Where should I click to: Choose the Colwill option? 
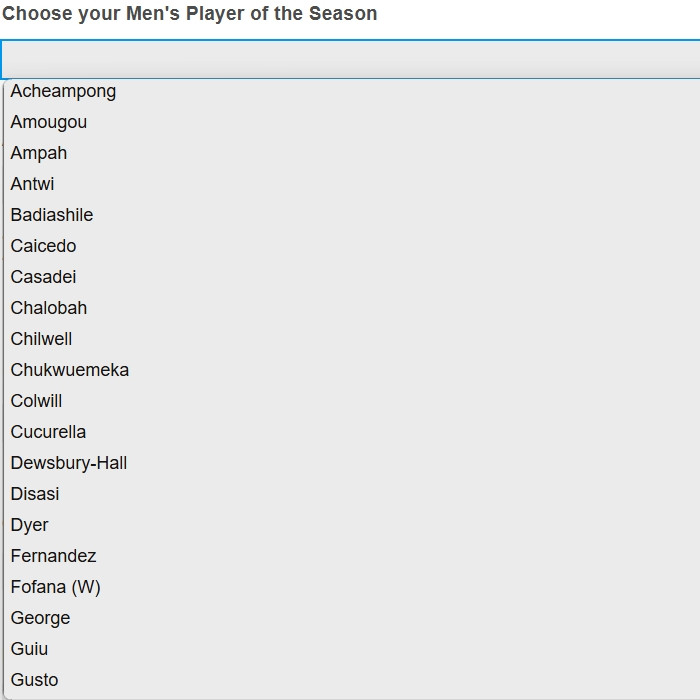click(352, 401)
